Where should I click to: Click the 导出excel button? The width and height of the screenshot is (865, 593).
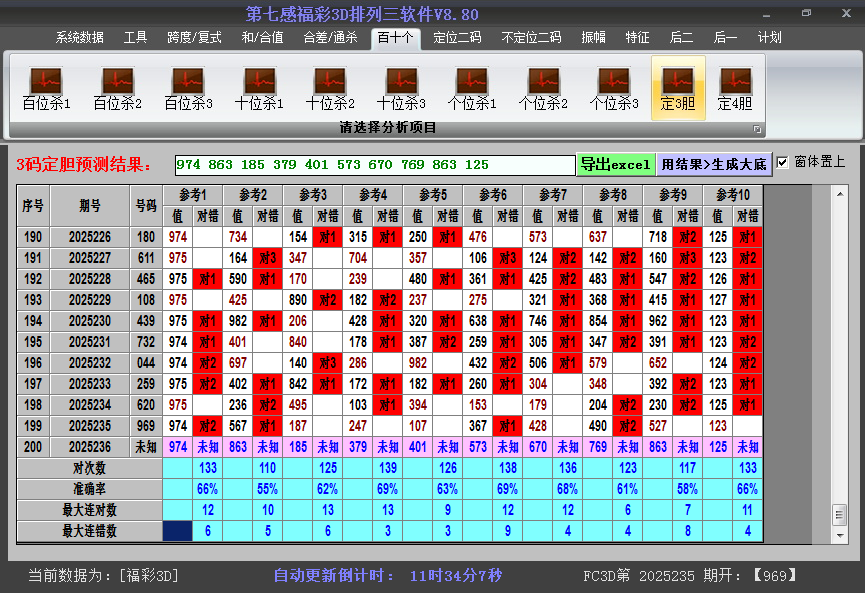coord(615,164)
